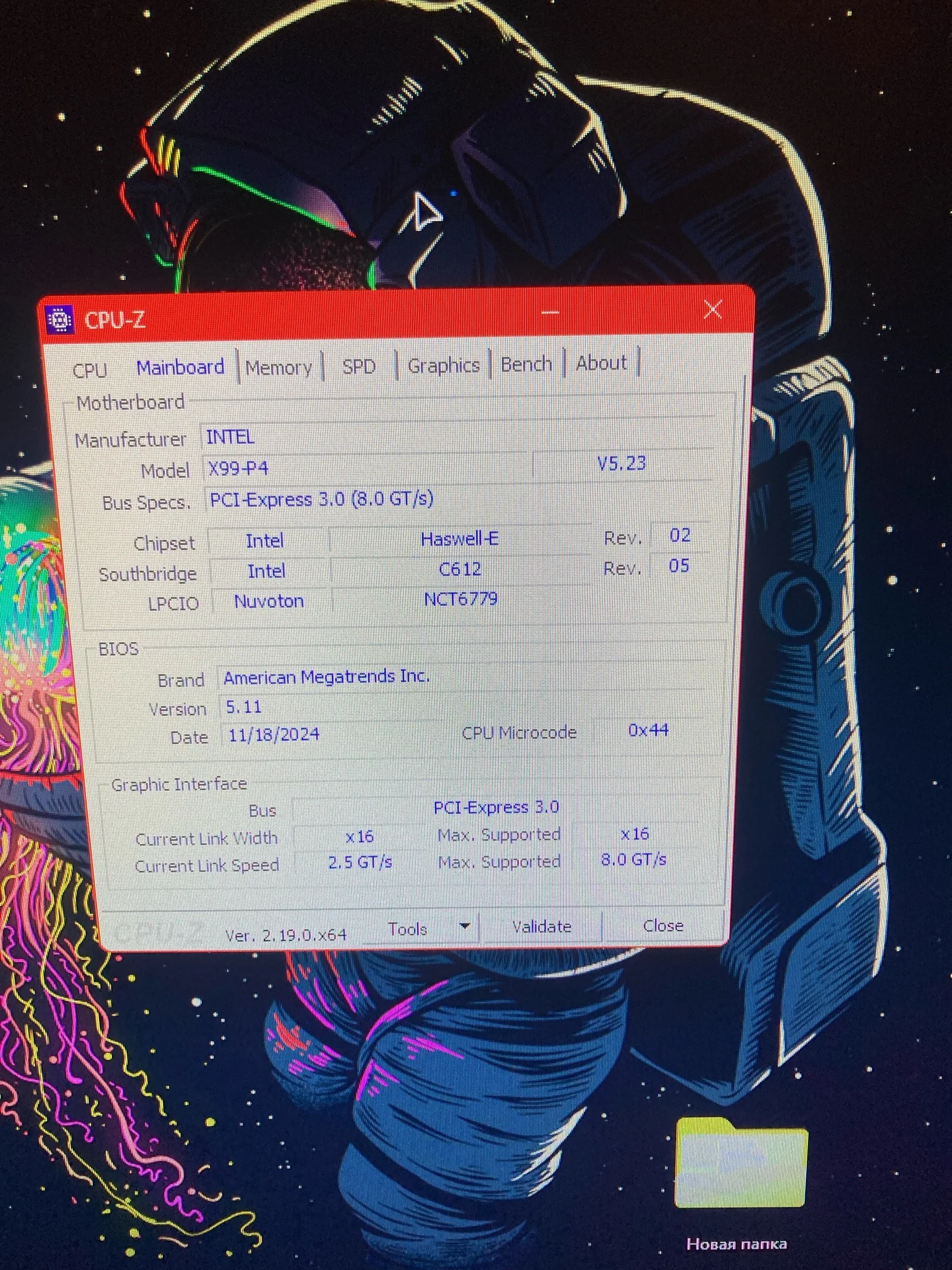The height and width of the screenshot is (1270, 952).
Task: Open the 'Новая папка' desktop folder icon
Action: [x=740, y=1163]
